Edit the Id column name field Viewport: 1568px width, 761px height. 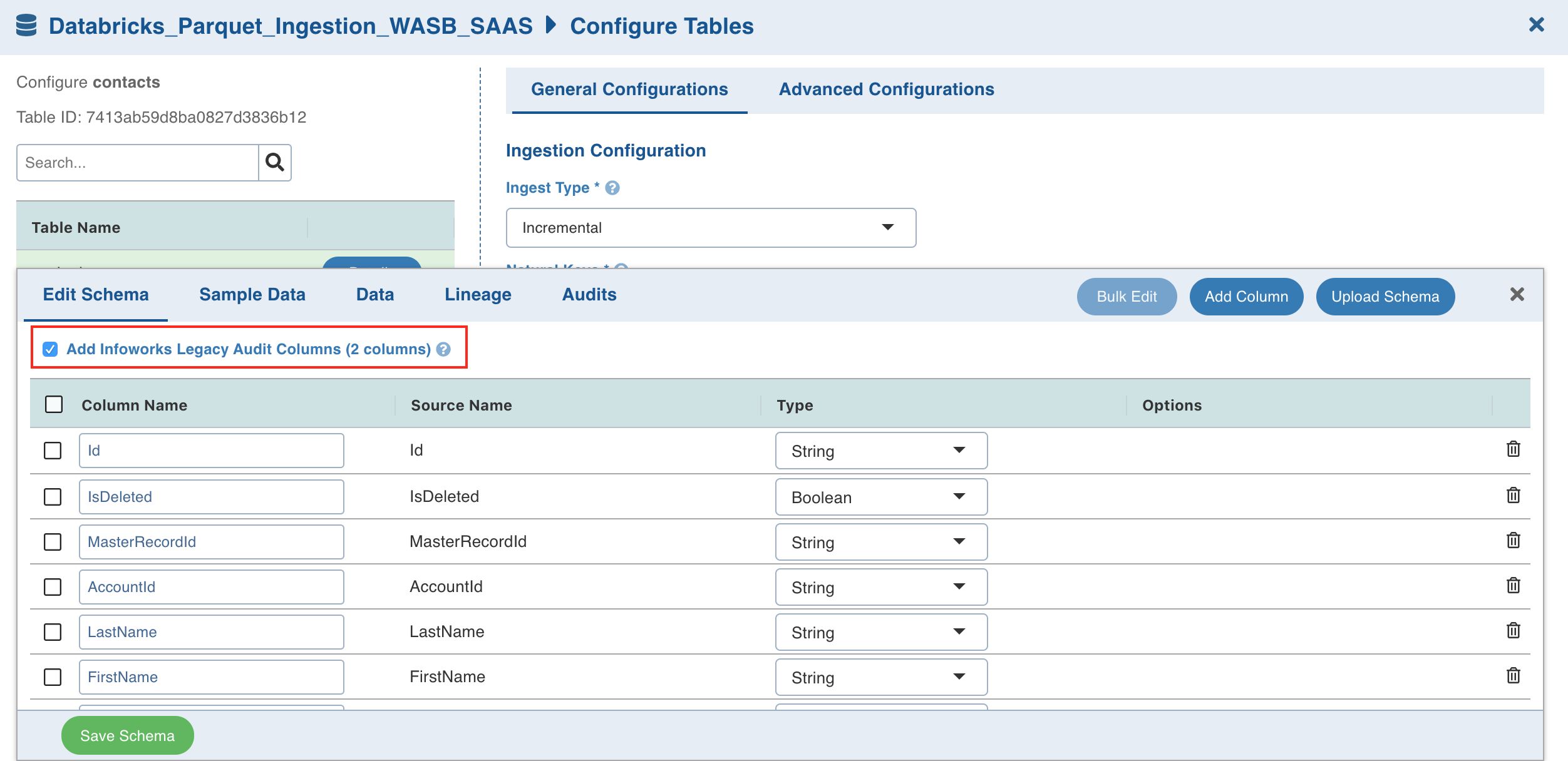coord(212,451)
